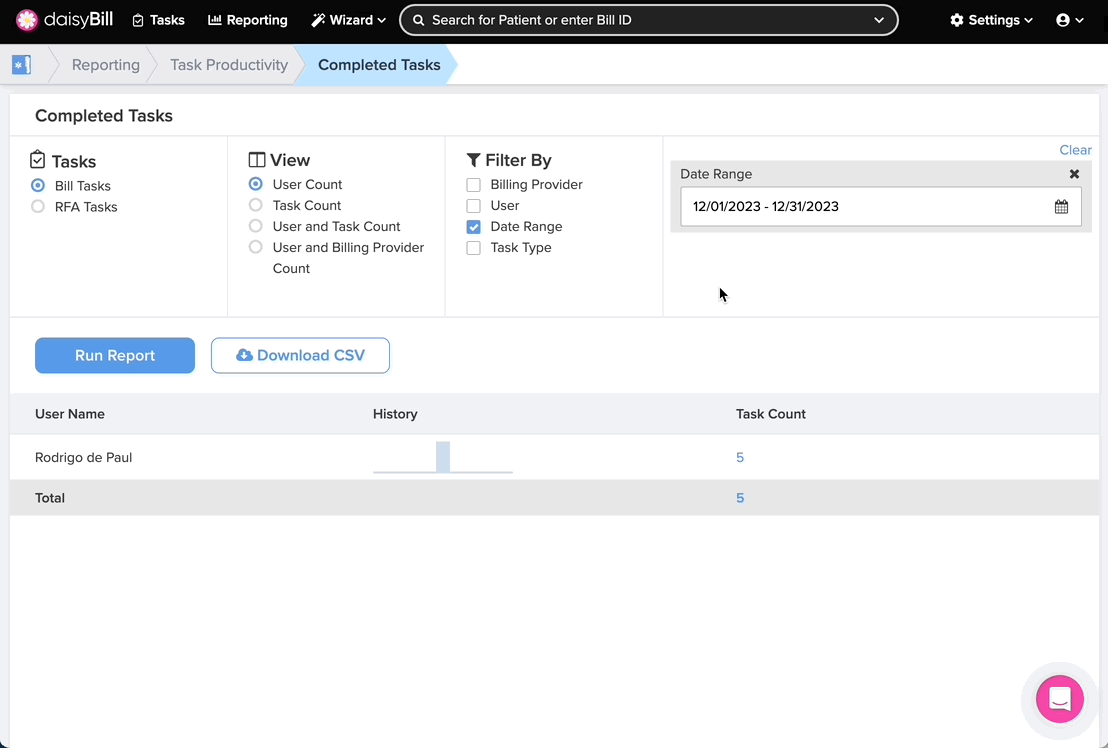Check the Billing Provider filter
Screen dimensions: 1108x748
click(x=473, y=185)
